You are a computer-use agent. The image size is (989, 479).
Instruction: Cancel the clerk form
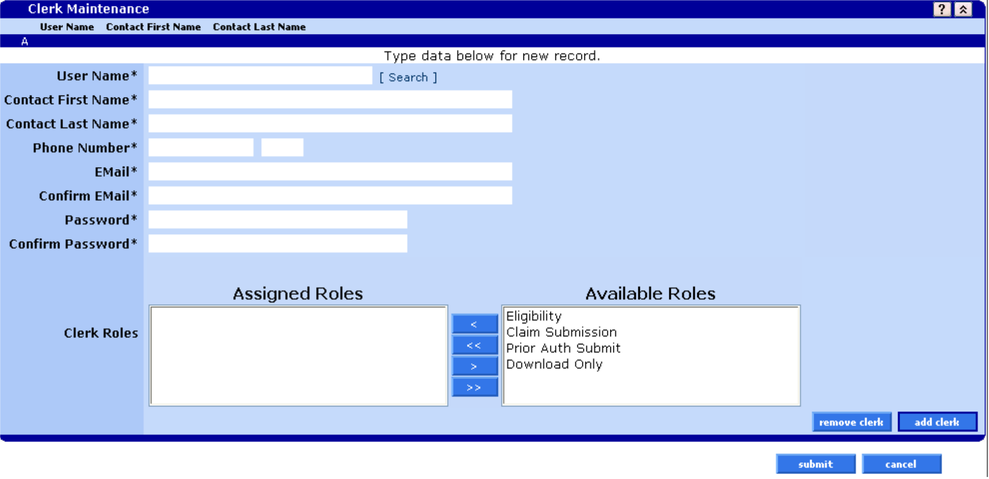901,464
